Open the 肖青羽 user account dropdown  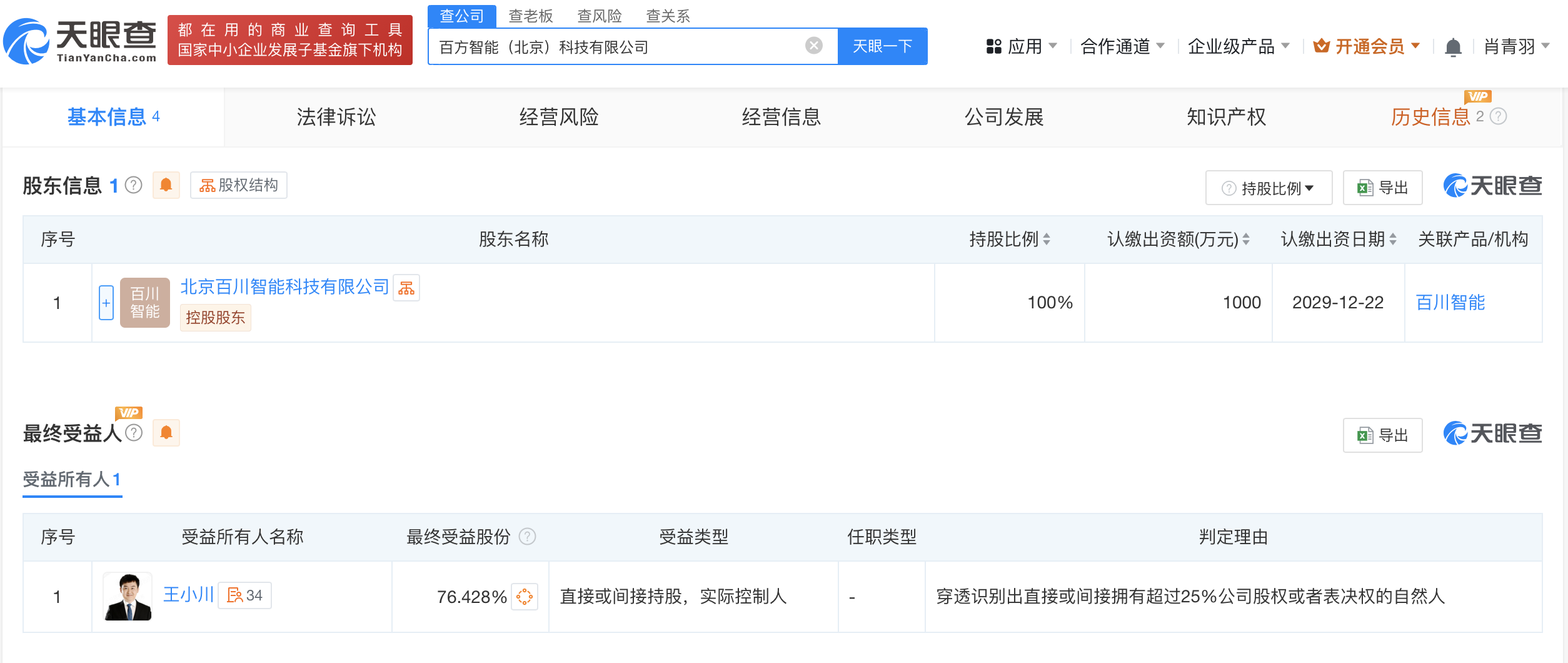1516,47
